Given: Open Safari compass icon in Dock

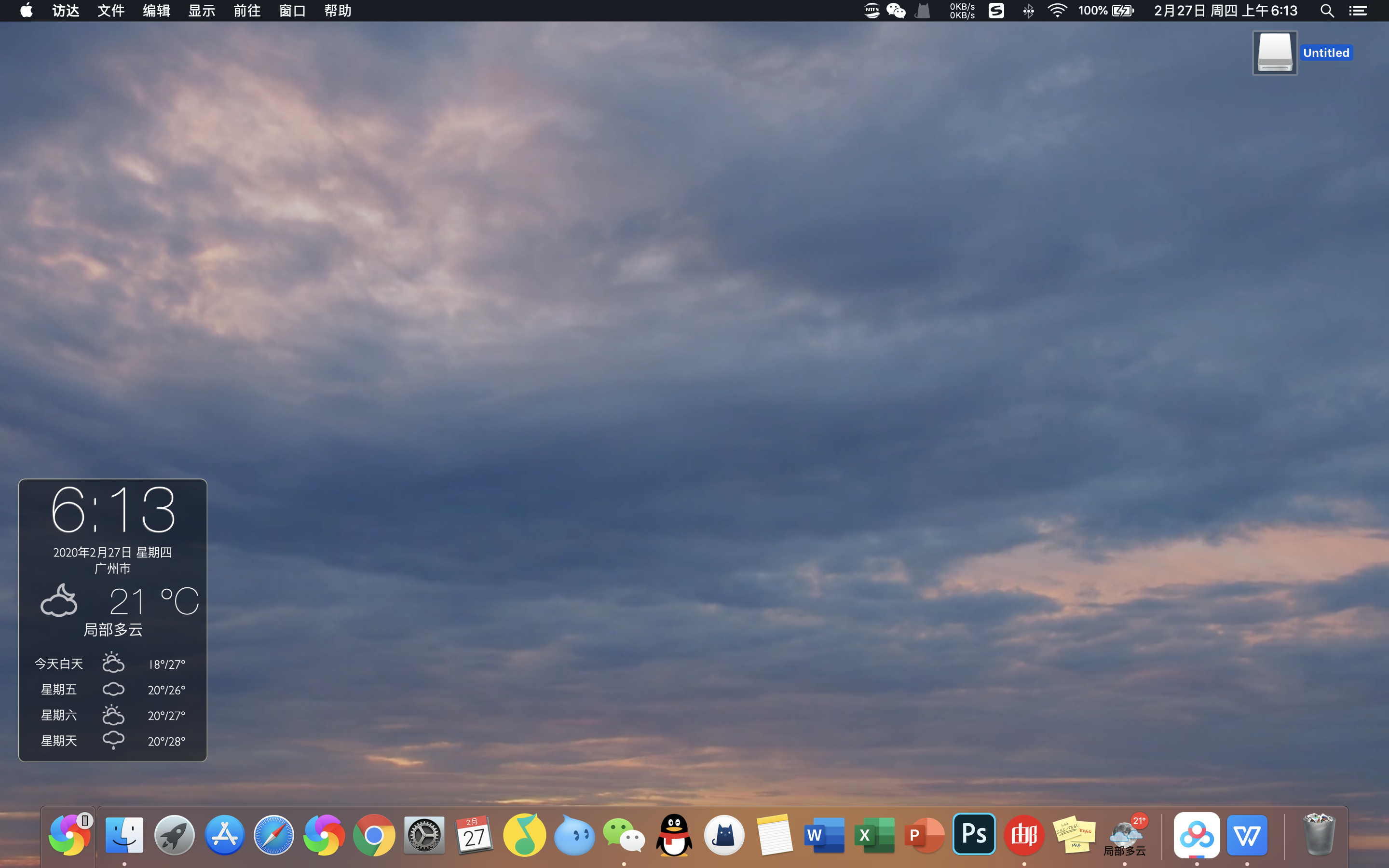Looking at the screenshot, I should 274,835.
